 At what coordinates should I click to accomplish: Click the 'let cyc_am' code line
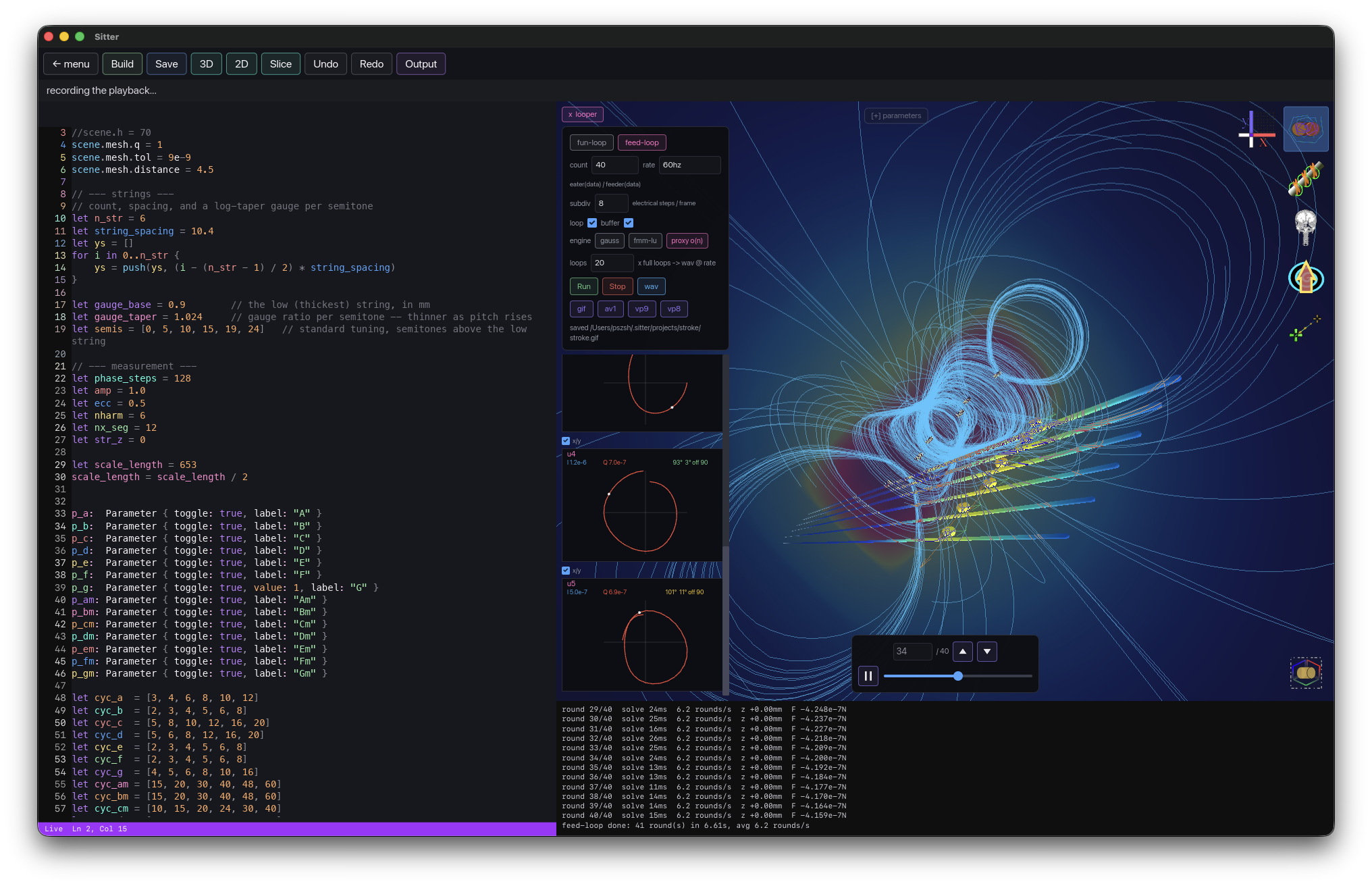[x=176, y=784]
